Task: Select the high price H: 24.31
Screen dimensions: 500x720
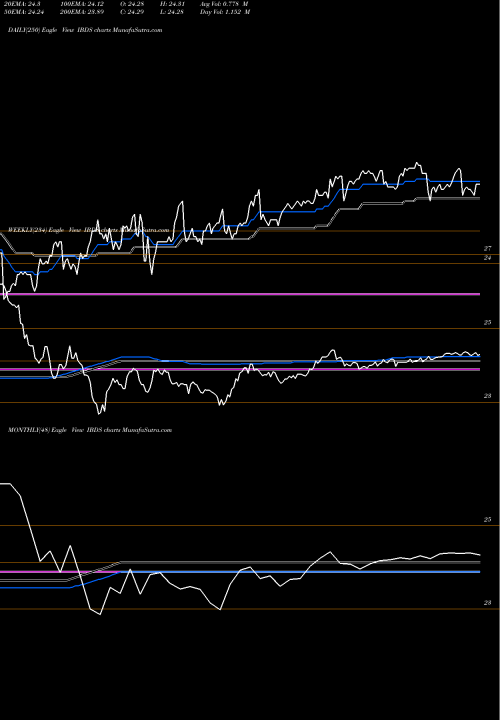Action: pos(172,4)
